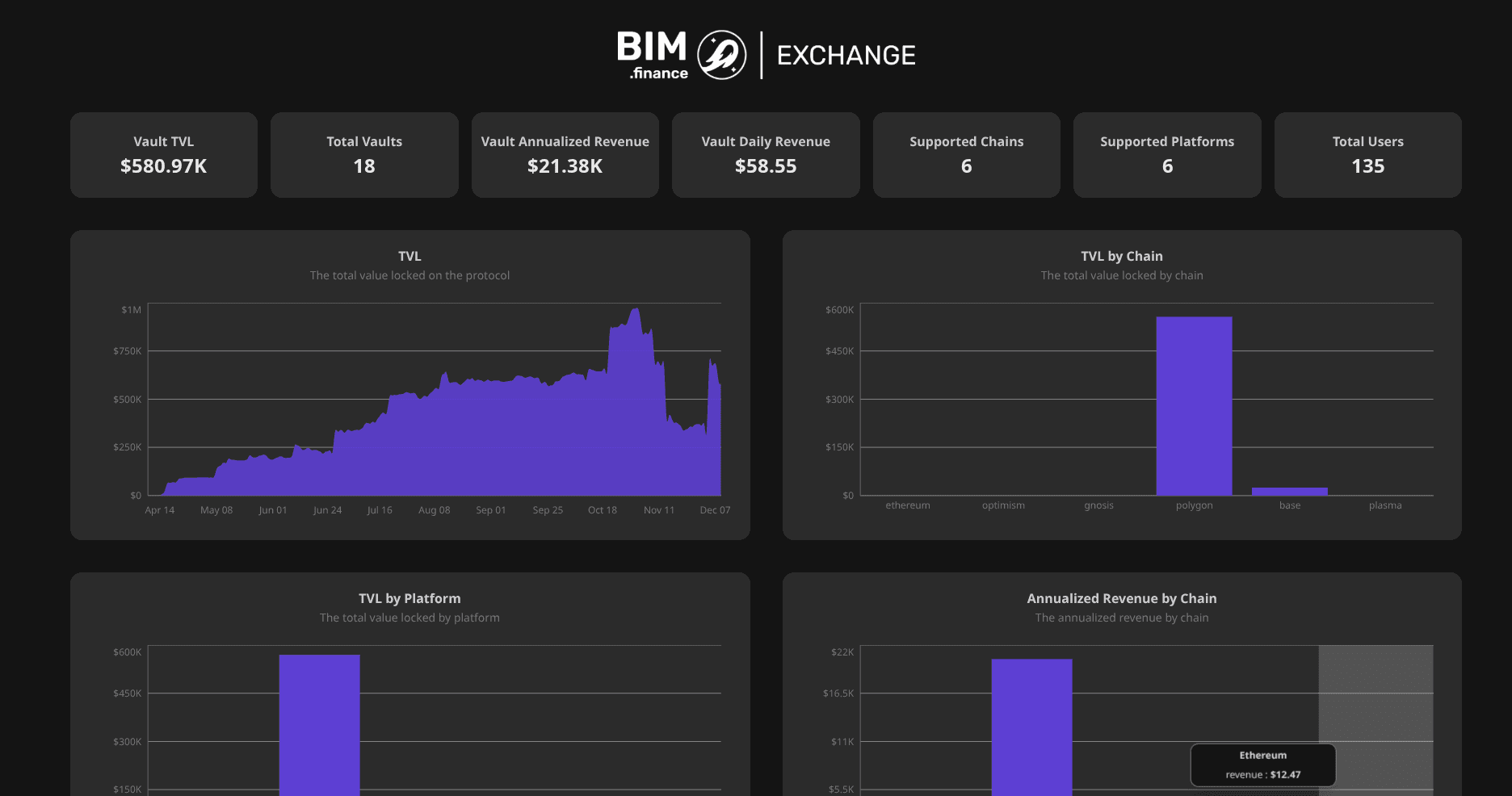Click the Total Users card
This screenshot has height=796, width=1512.
(x=1367, y=154)
